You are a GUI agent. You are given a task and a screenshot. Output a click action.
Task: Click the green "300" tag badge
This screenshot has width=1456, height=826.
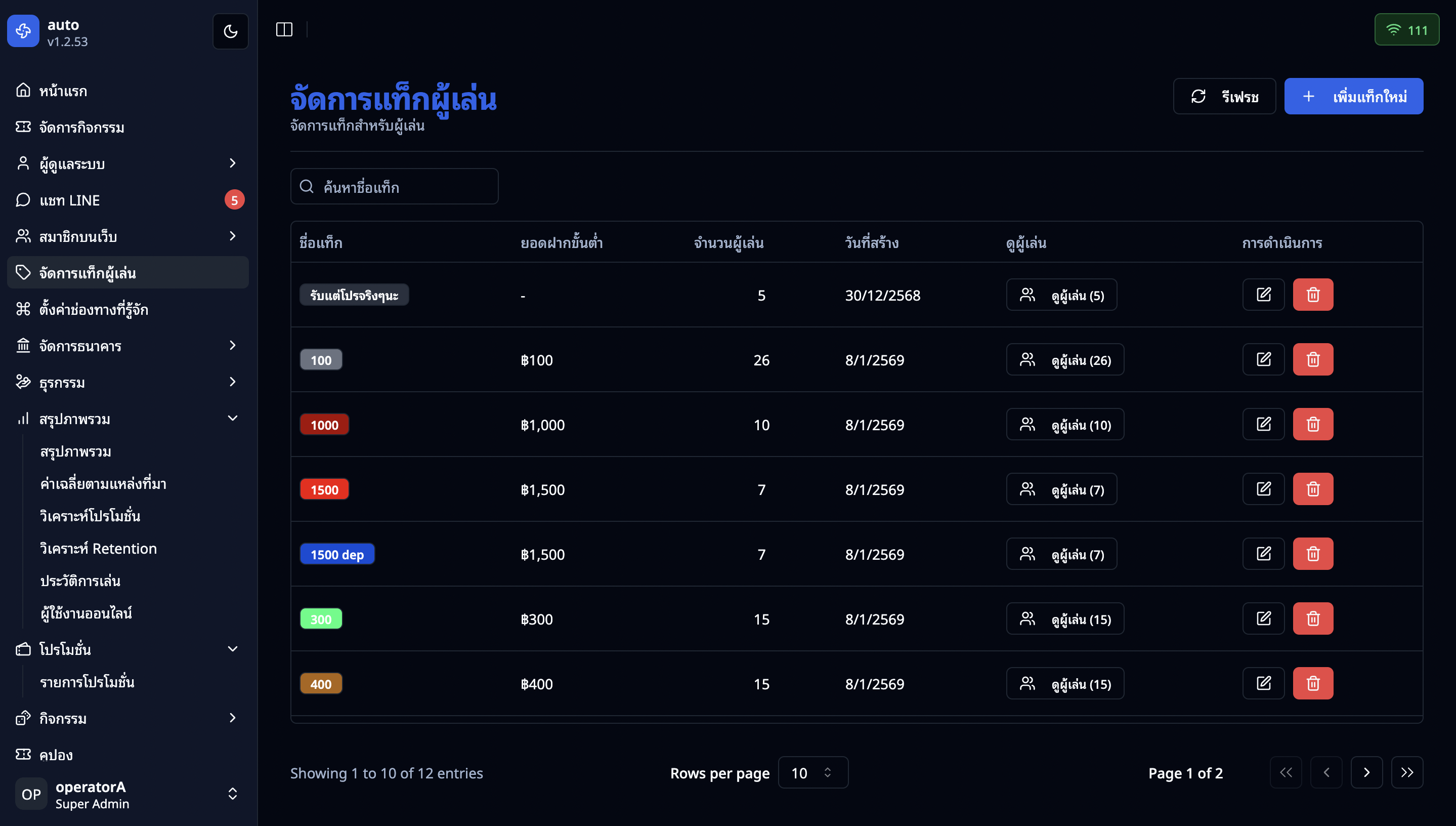[321, 618]
